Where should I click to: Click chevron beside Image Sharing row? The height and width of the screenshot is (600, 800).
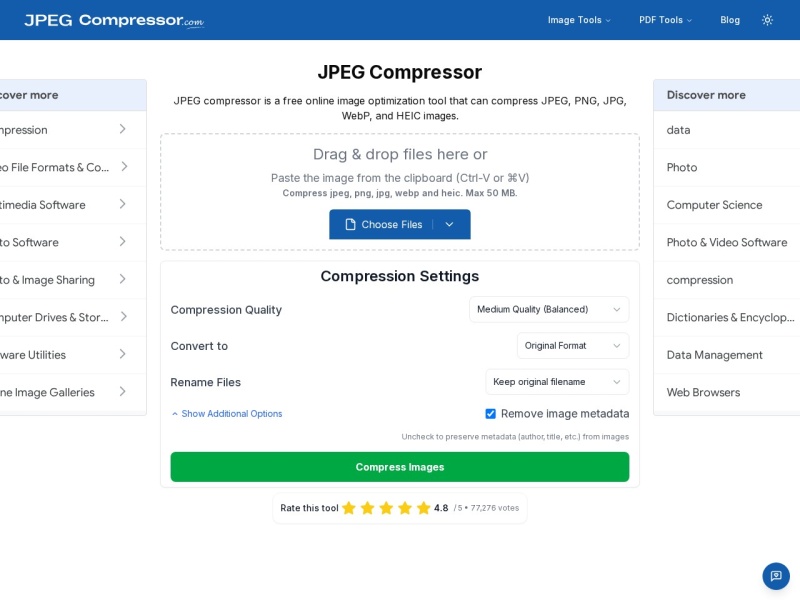[122, 279]
